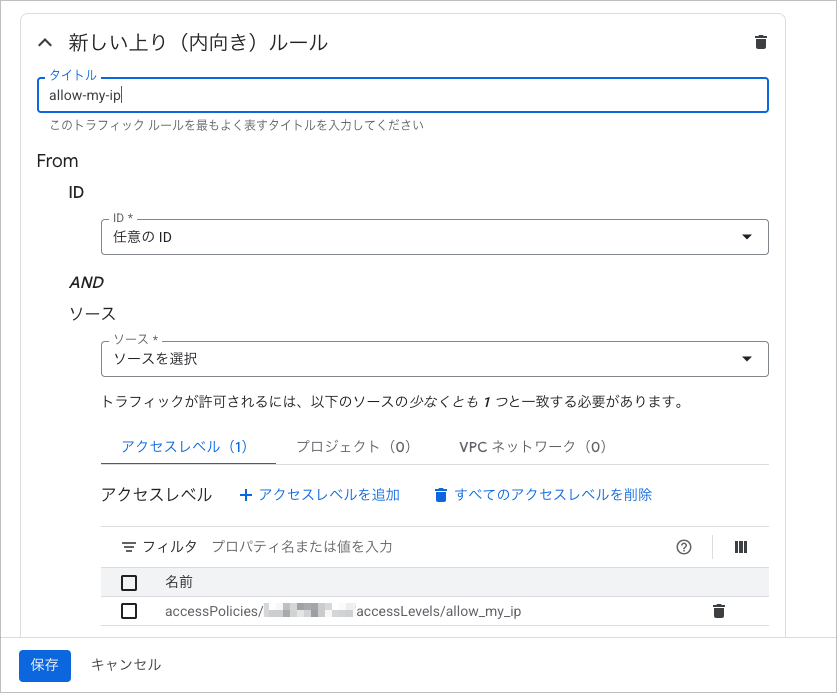Delete the new ingress rule via trash icon
Image resolution: width=837 pixels, height=693 pixels.
[760, 42]
